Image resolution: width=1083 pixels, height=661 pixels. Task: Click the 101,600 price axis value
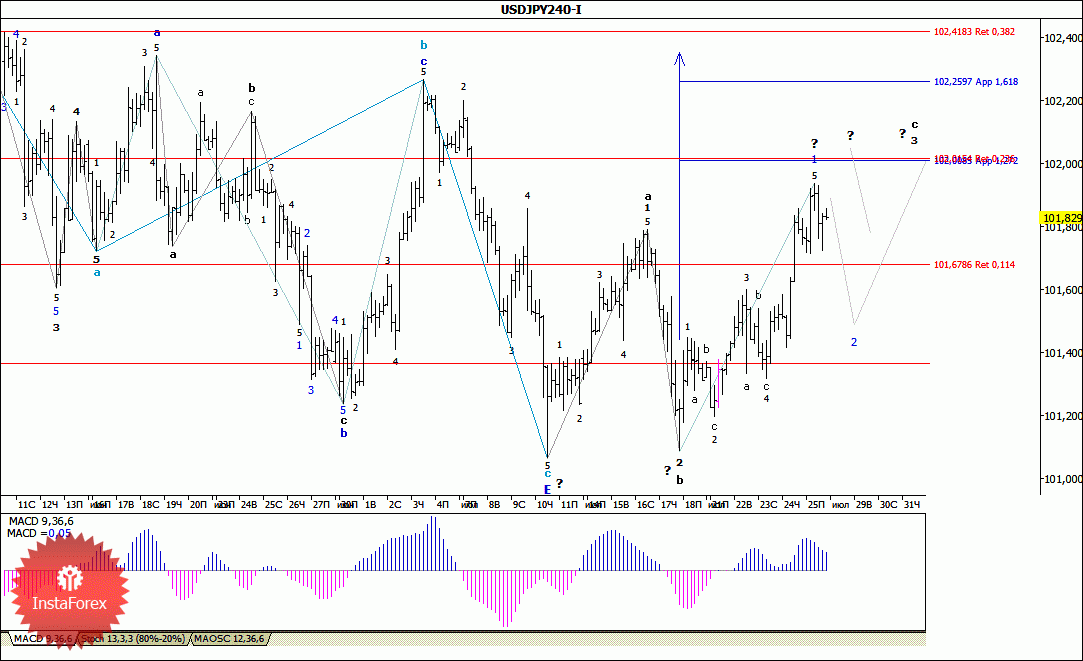[1062, 290]
